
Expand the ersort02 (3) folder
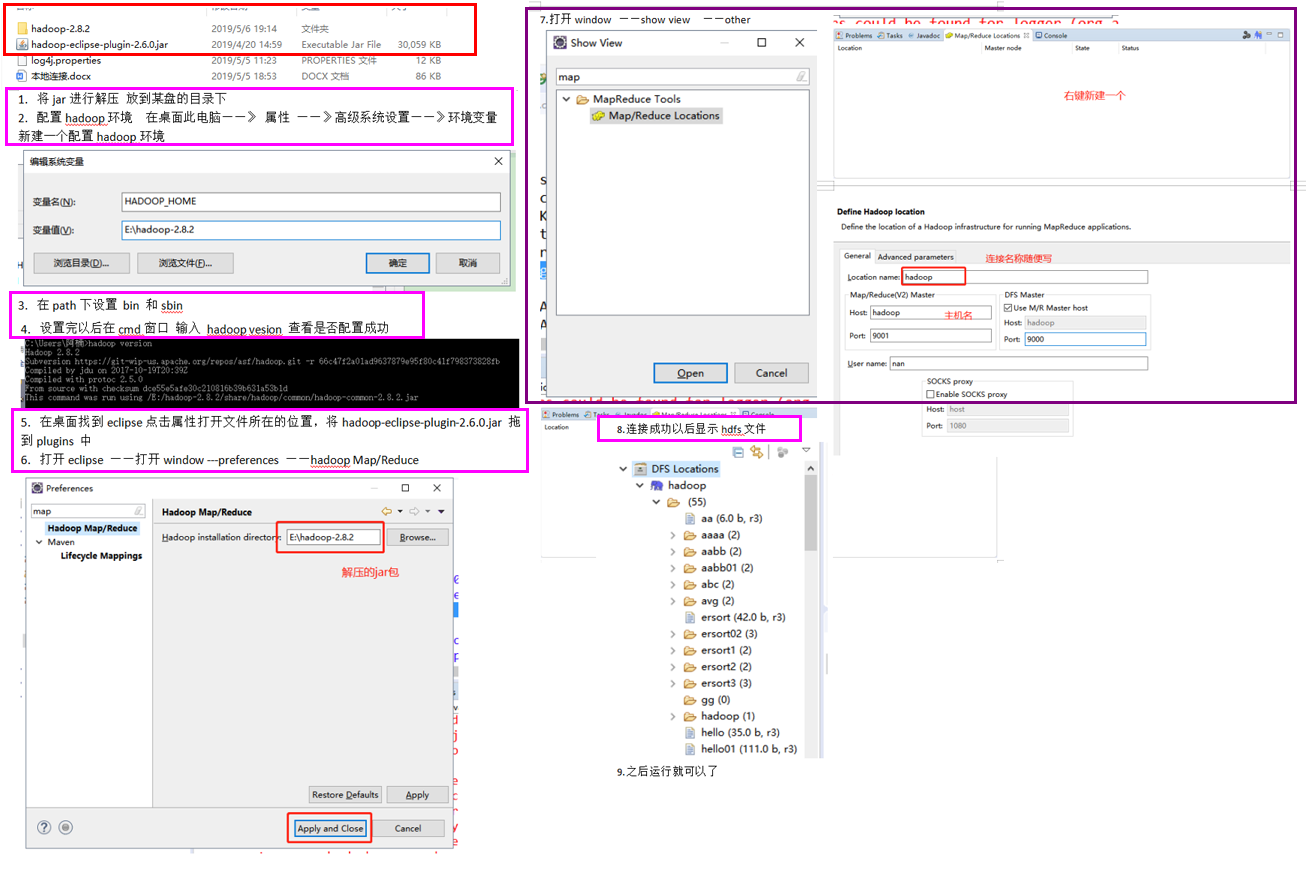[x=674, y=634]
